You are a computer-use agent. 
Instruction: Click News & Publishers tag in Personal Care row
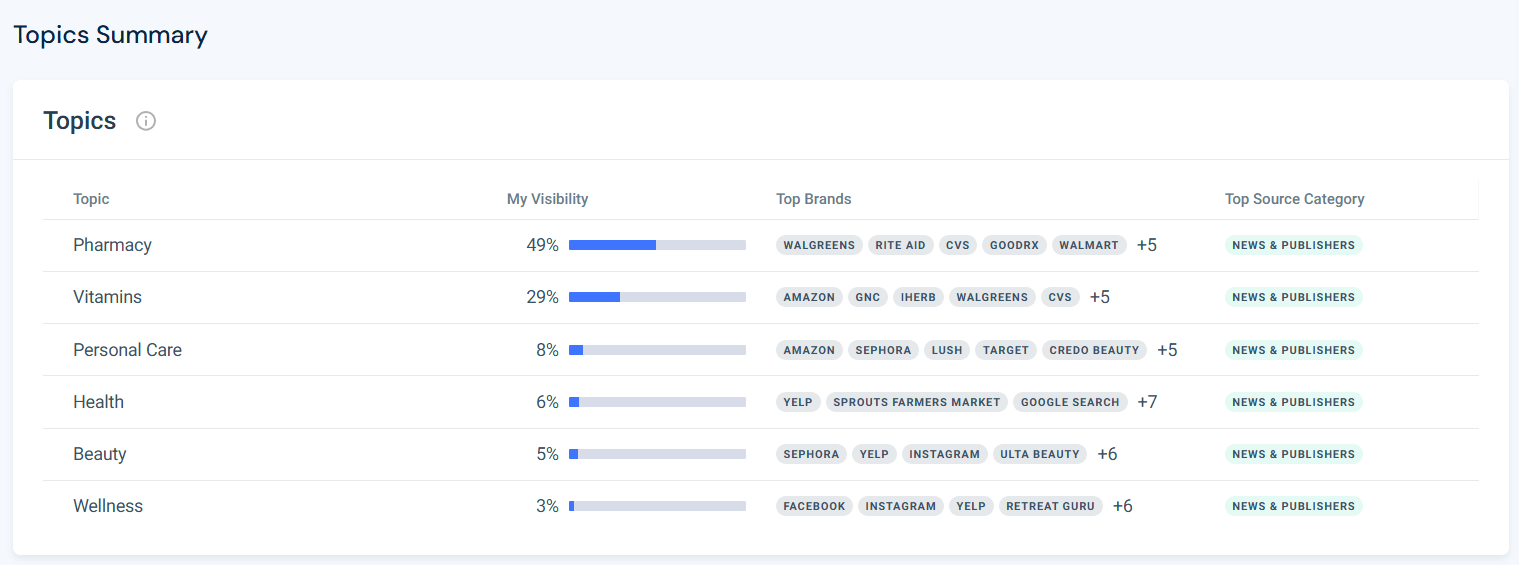coord(1293,350)
